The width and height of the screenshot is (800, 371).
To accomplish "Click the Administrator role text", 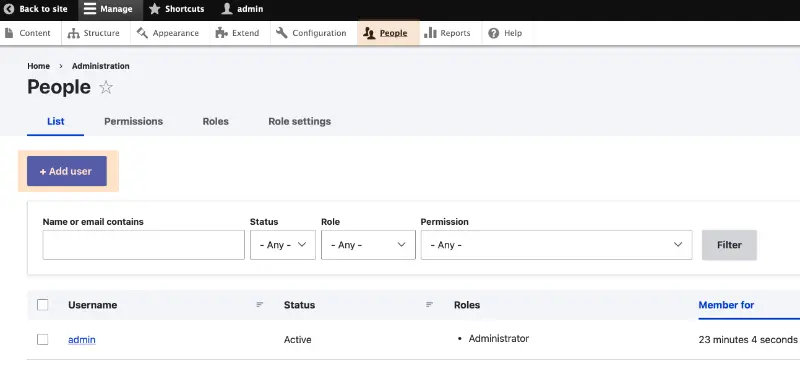I will pyautogui.click(x=498, y=339).
